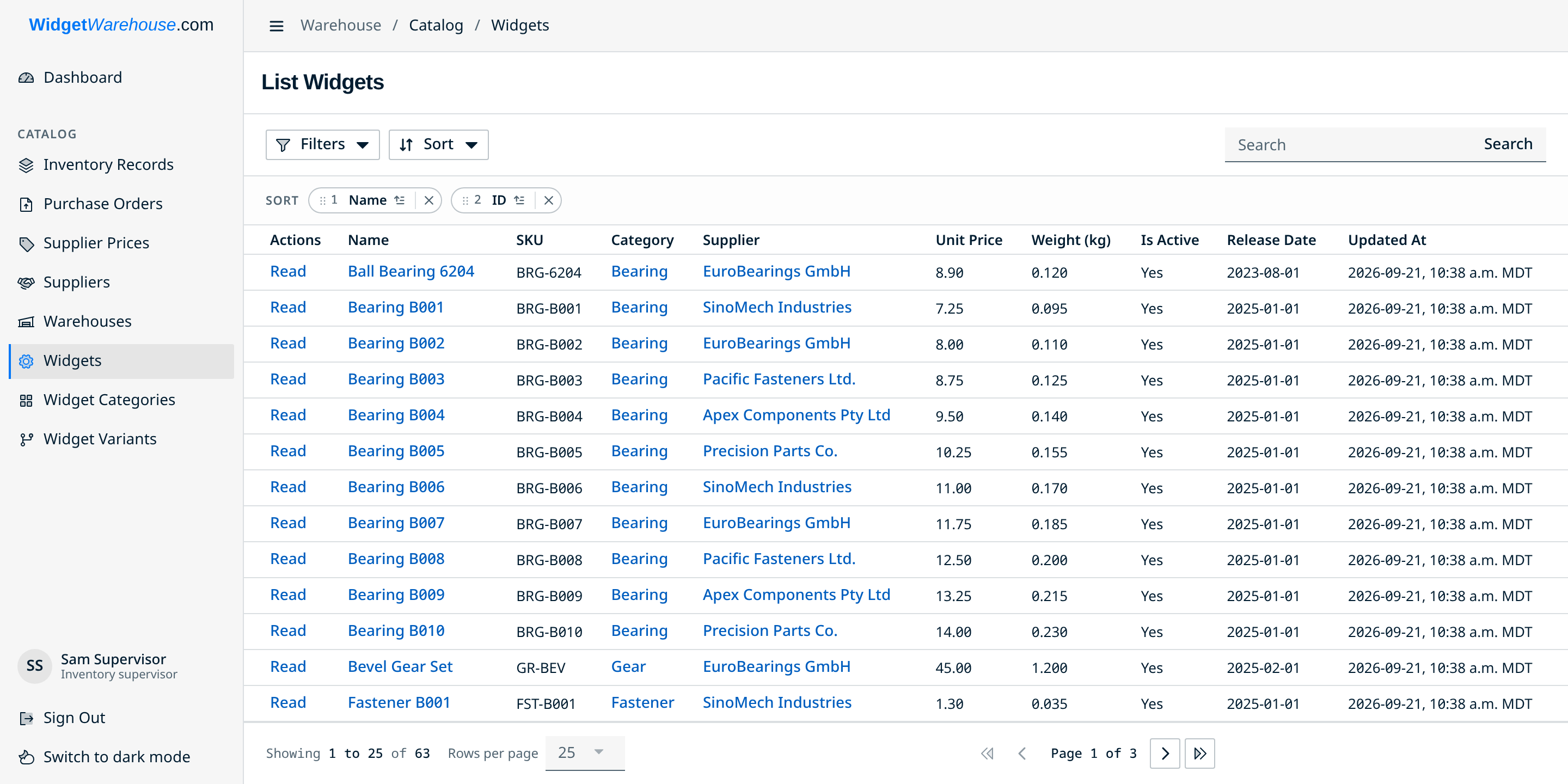Click the Widgets gear icon

(x=26, y=361)
